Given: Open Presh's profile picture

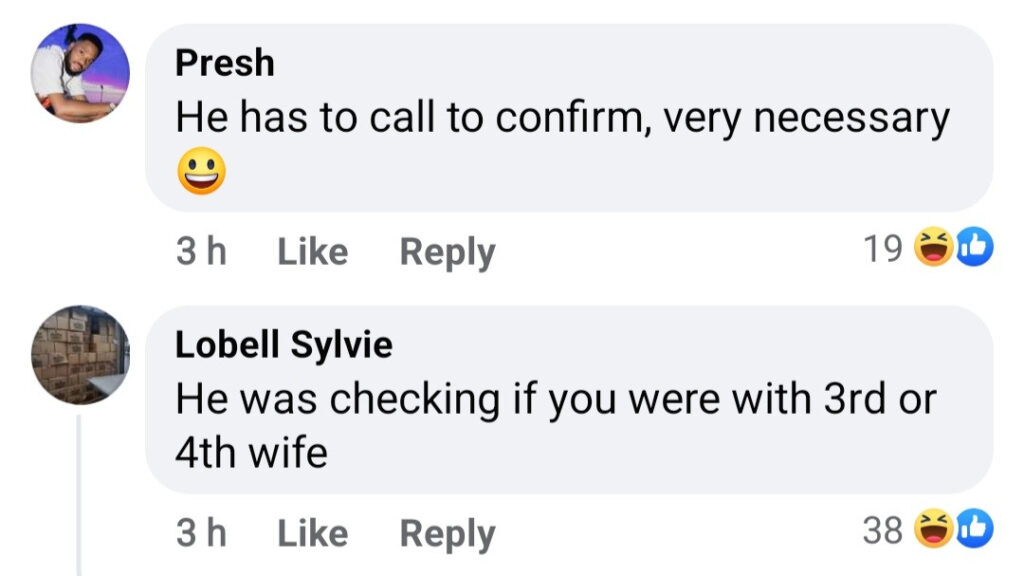Looking at the screenshot, I should point(80,73).
